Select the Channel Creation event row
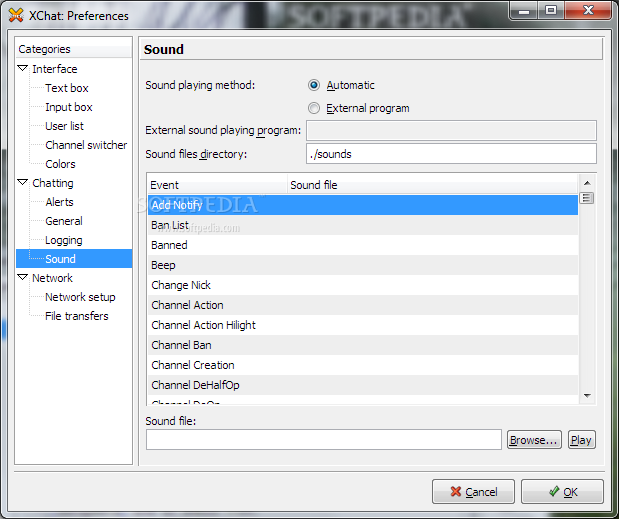This screenshot has width=619, height=519. (363, 365)
